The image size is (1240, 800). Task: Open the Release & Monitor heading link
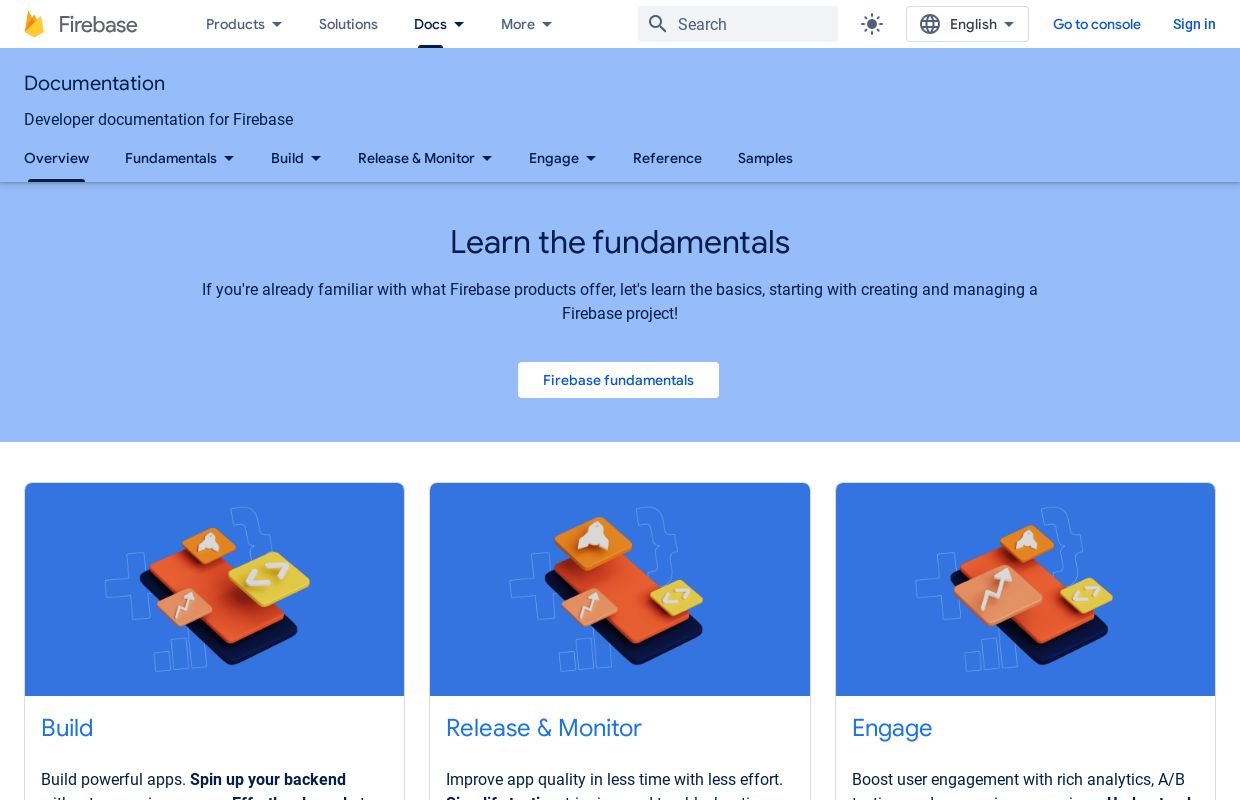[x=543, y=728]
